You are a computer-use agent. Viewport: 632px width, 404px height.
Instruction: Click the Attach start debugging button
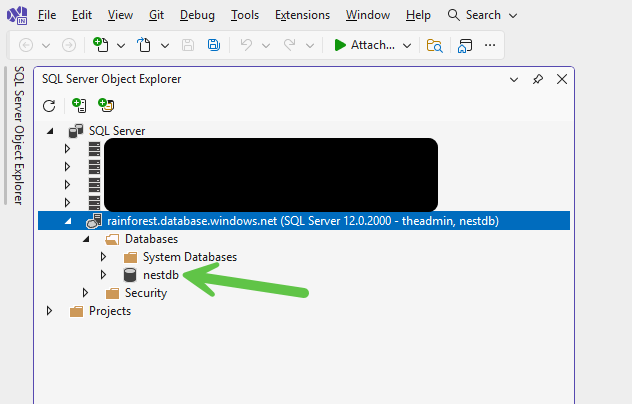click(x=365, y=45)
